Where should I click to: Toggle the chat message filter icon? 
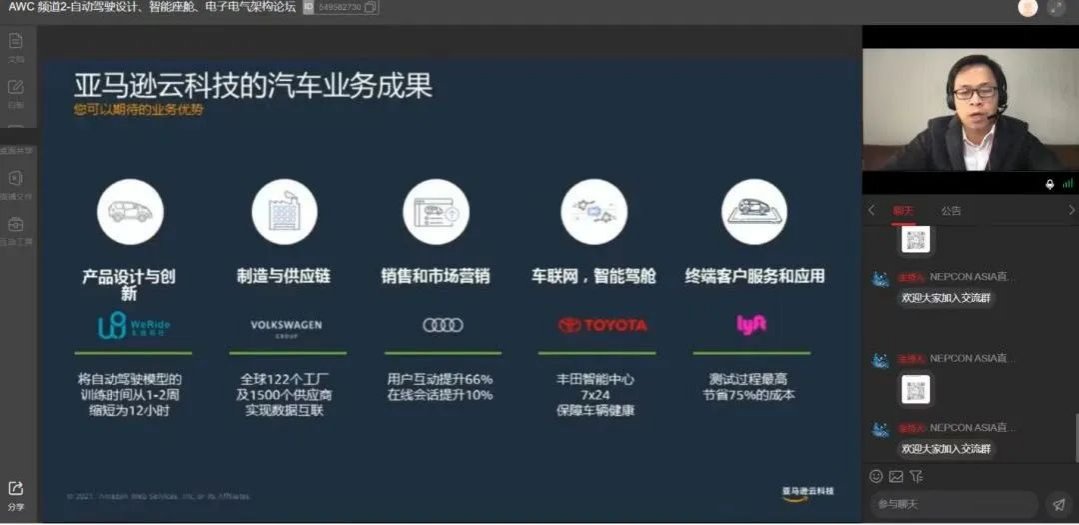[916, 476]
